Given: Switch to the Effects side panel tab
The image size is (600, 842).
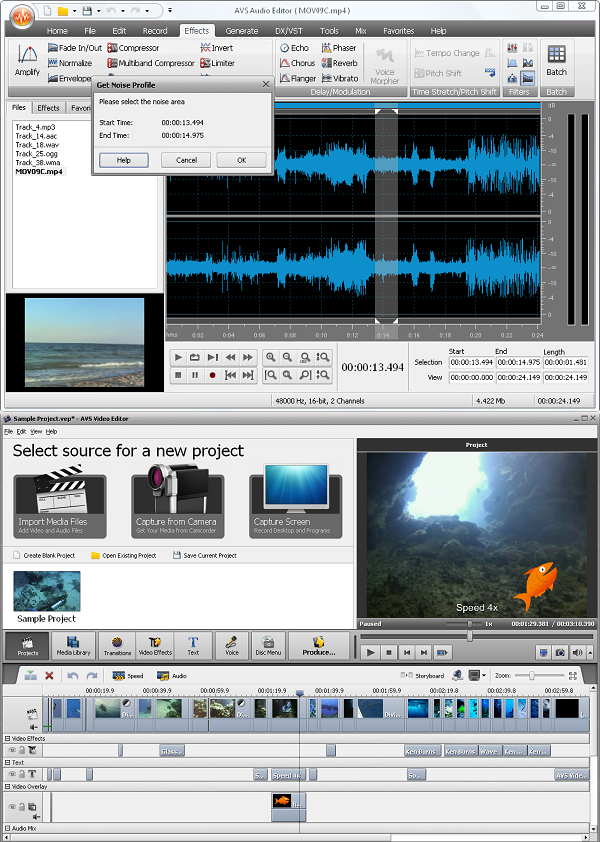Looking at the screenshot, I should (x=48, y=108).
